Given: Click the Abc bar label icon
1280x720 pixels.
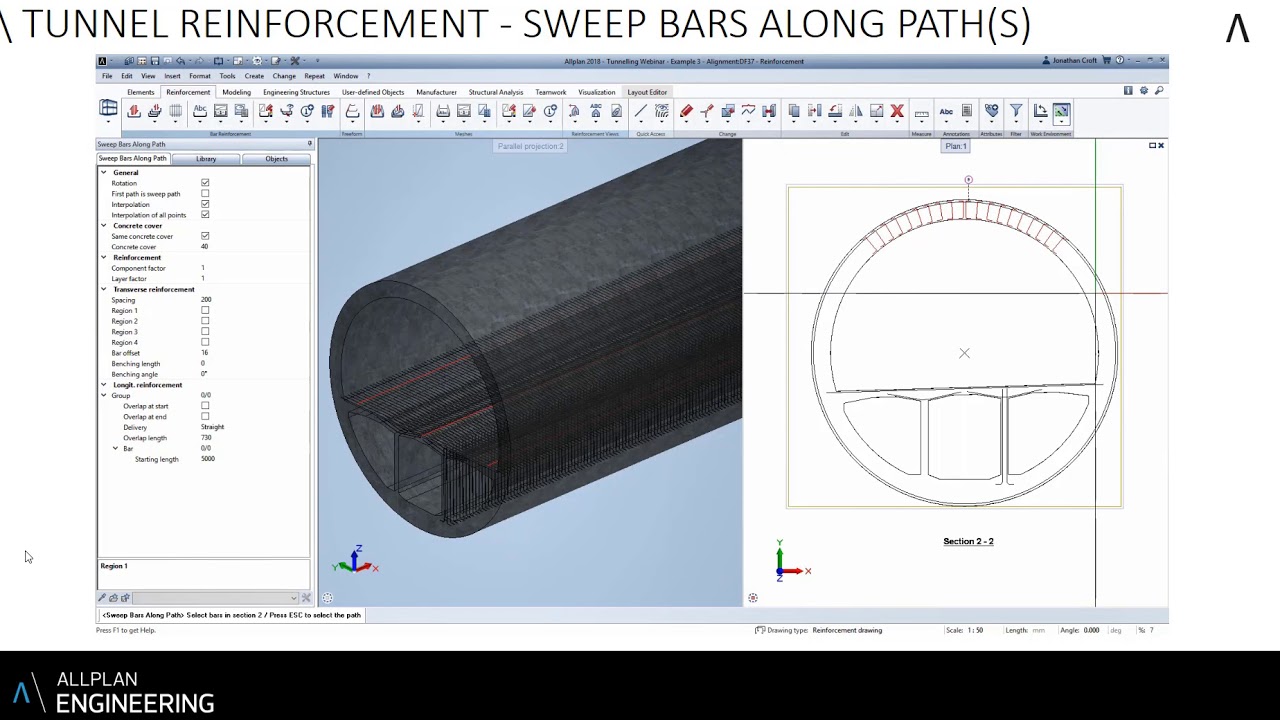Looking at the screenshot, I should (x=200, y=111).
